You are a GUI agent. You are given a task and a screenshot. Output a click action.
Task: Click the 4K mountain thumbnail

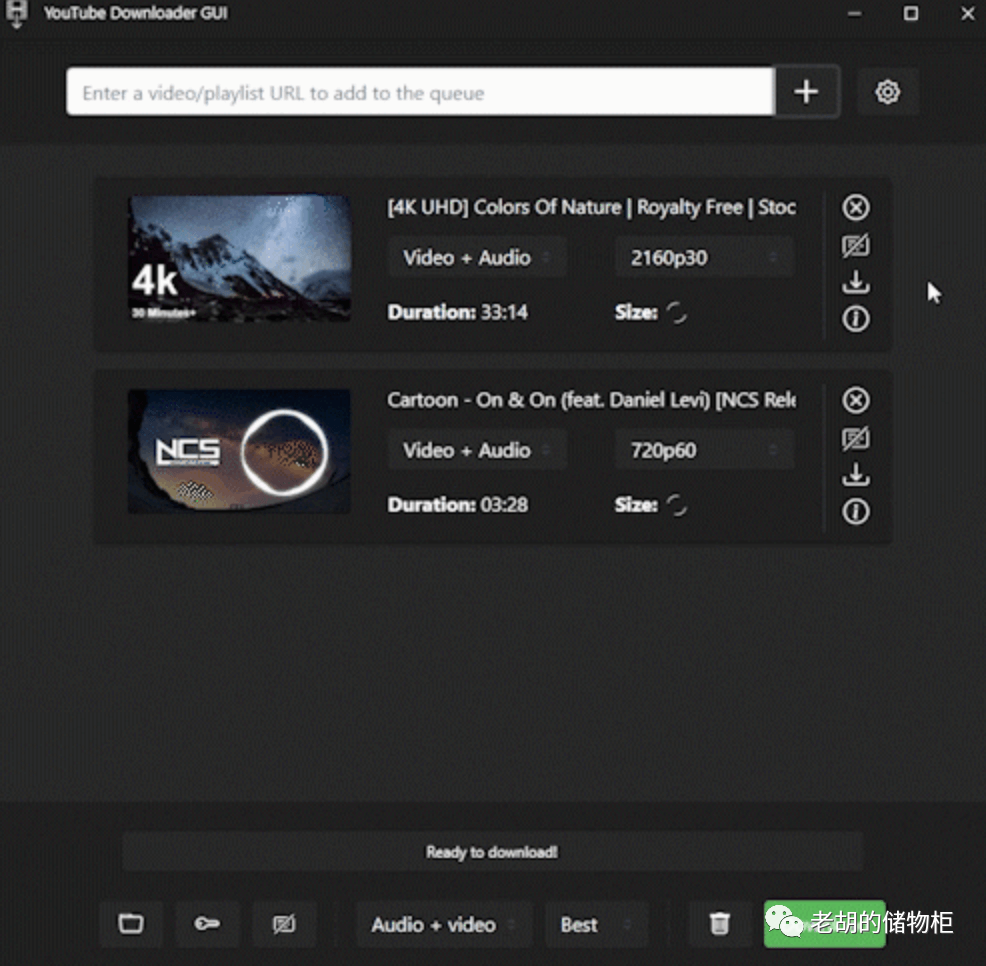(x=240, y=258)
